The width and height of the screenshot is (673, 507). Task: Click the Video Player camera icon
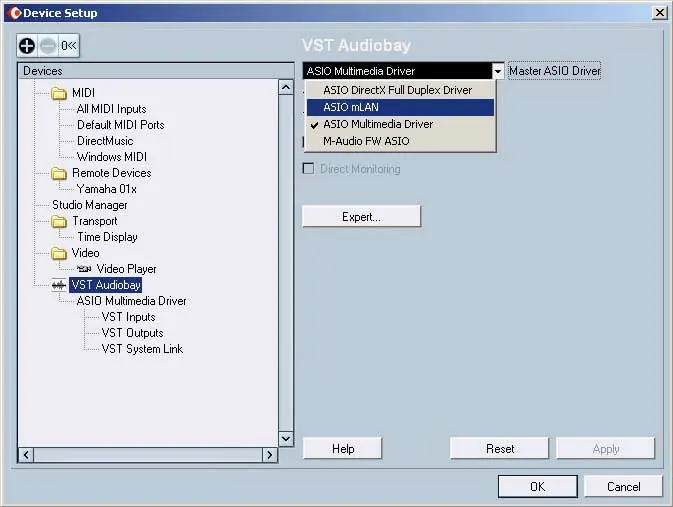point(84,269)
